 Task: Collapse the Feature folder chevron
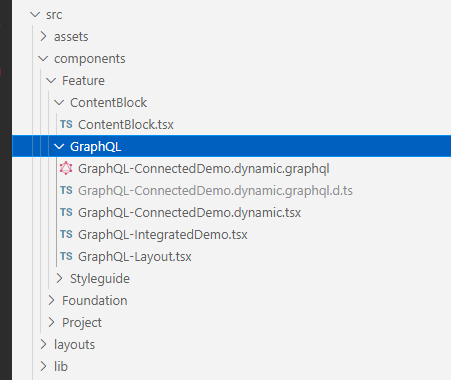pyautogui.click(x=51, y=81)
